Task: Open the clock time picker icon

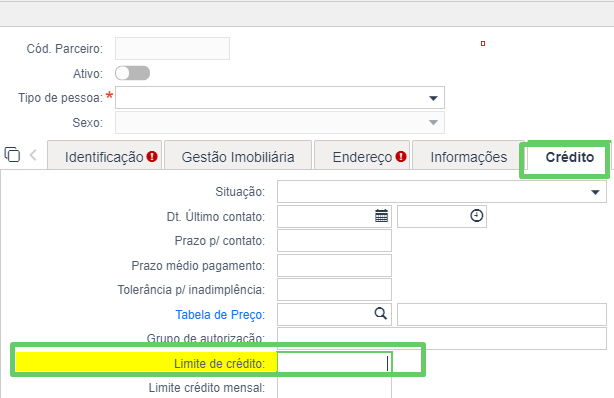Action: 477,216
